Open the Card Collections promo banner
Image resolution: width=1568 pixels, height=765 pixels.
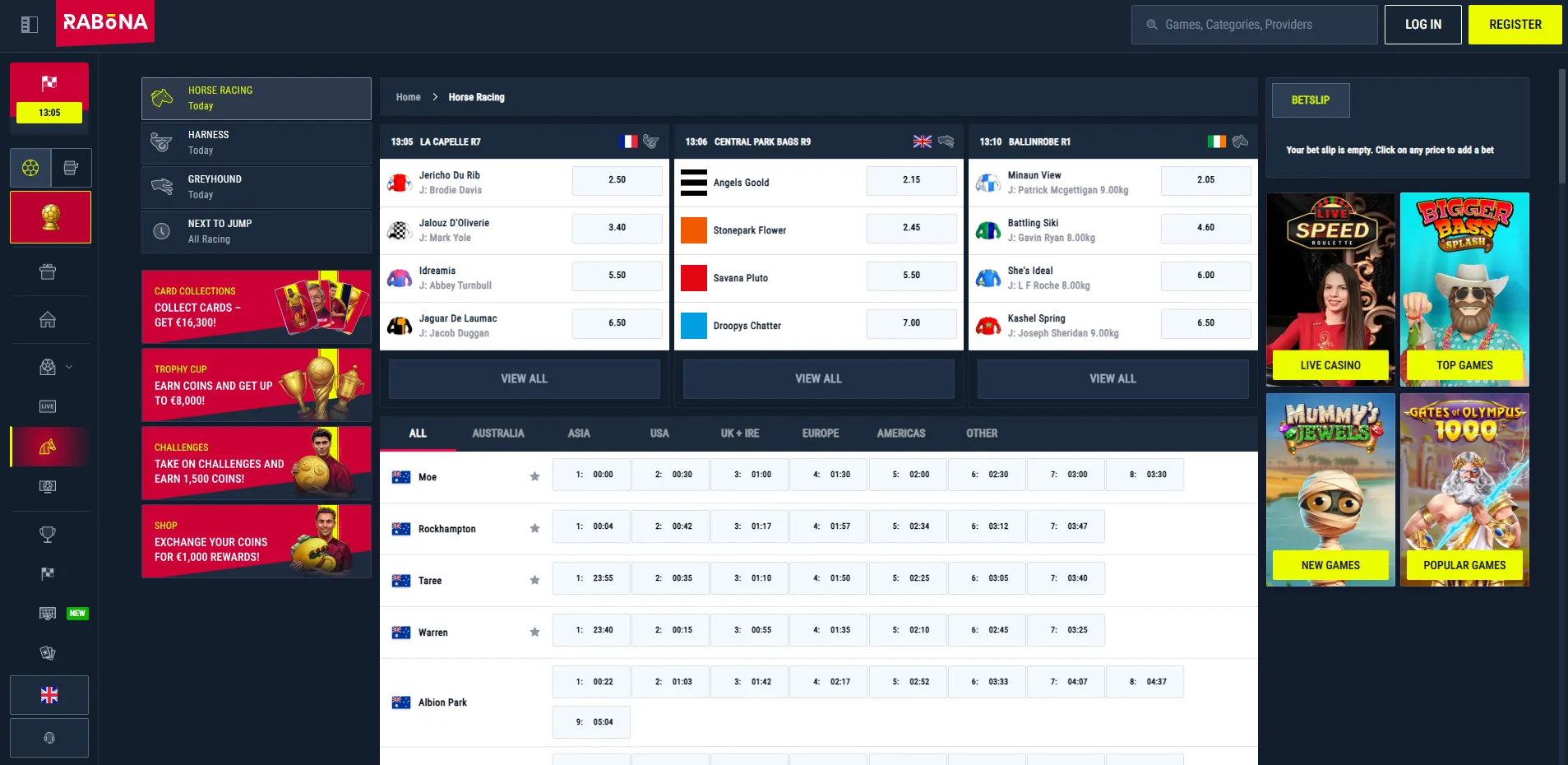257,307
